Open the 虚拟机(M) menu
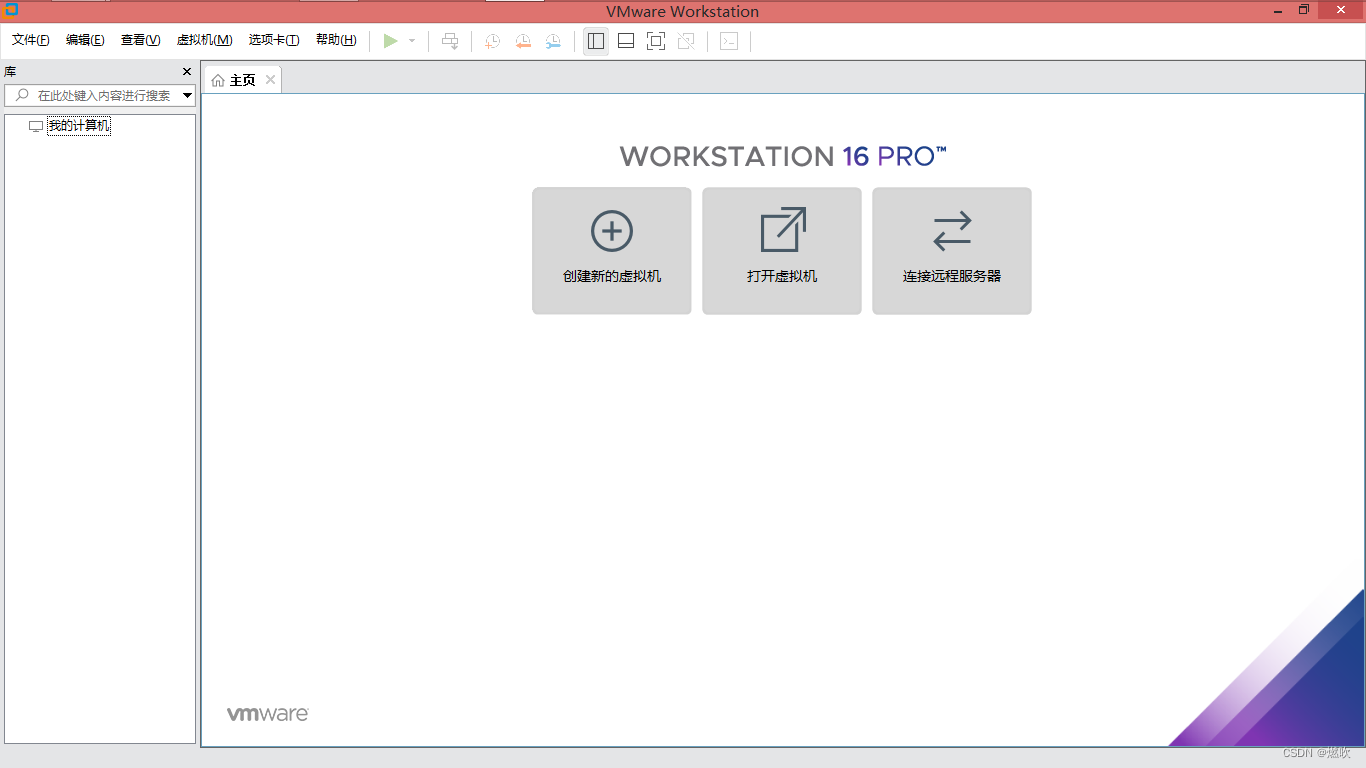The height and width of the screenshot is (768, 1366). [x=204, y=40]
